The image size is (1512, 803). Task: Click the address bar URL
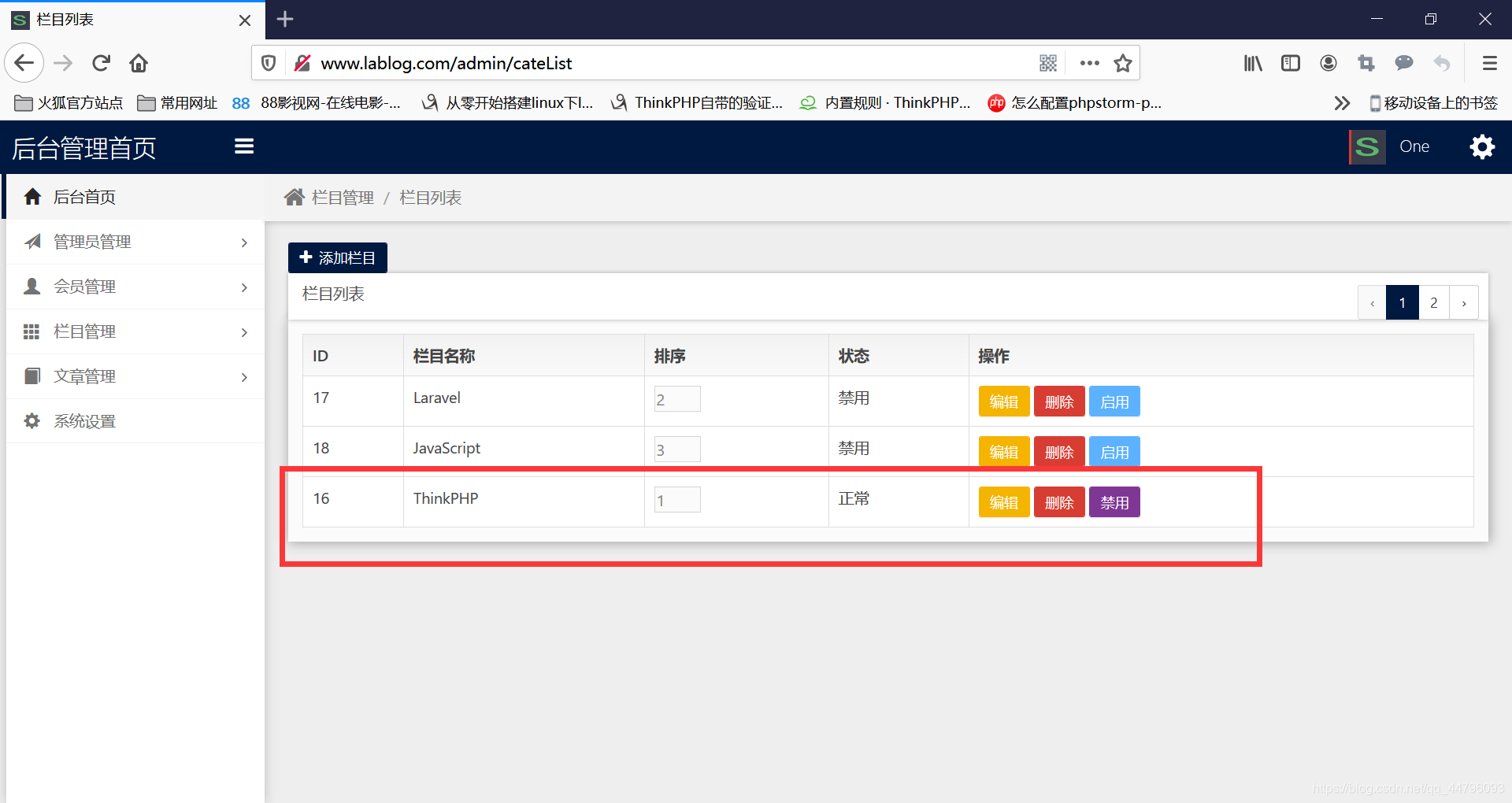pyautogui.click(x=447, y=63)
